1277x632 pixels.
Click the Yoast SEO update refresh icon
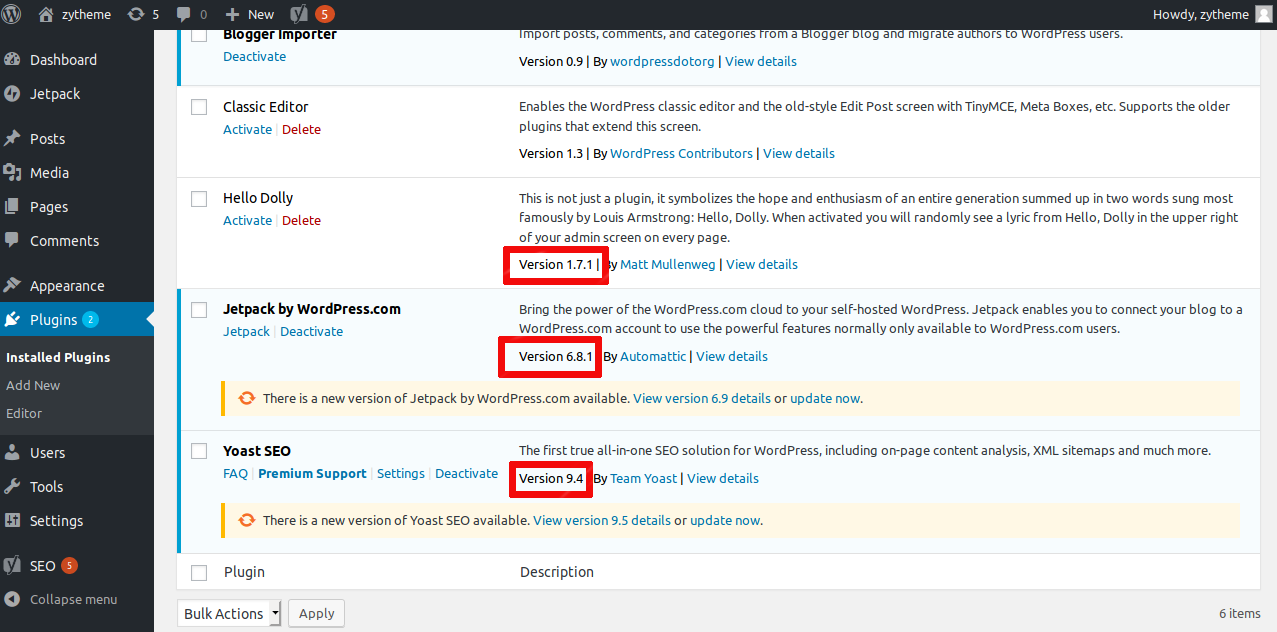[247, 520]
